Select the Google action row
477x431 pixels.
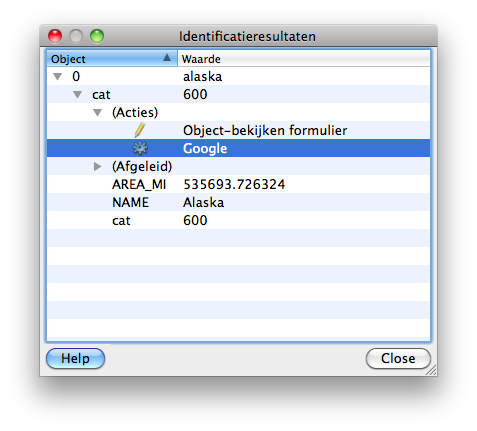coord(238,148)
